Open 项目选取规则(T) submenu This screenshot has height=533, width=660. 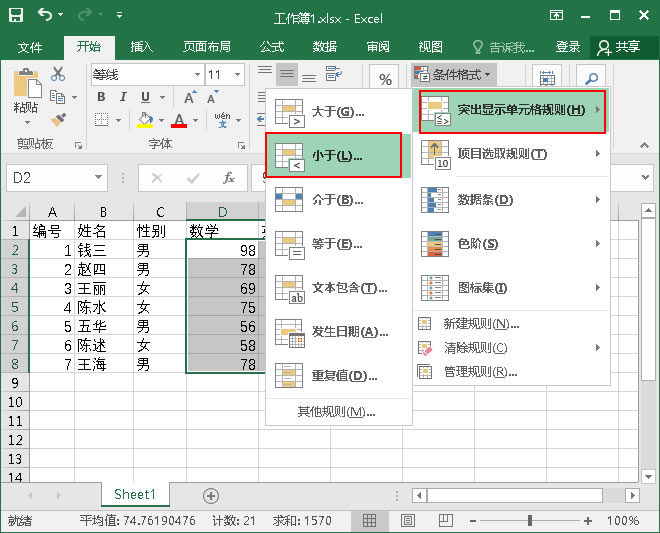(512, 154)
